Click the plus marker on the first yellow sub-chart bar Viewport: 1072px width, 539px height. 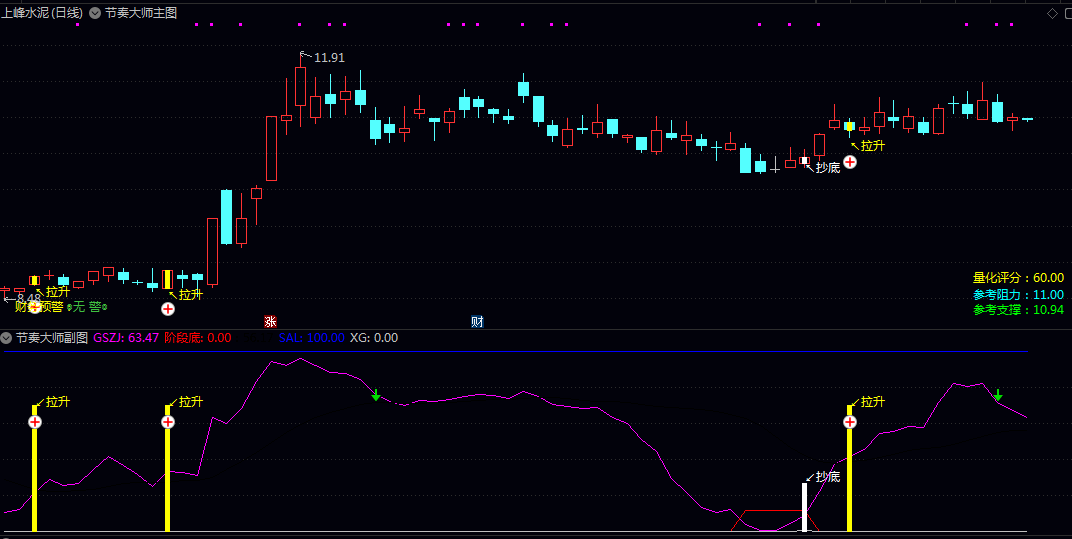pyautogui.click(x=35, y=422)
